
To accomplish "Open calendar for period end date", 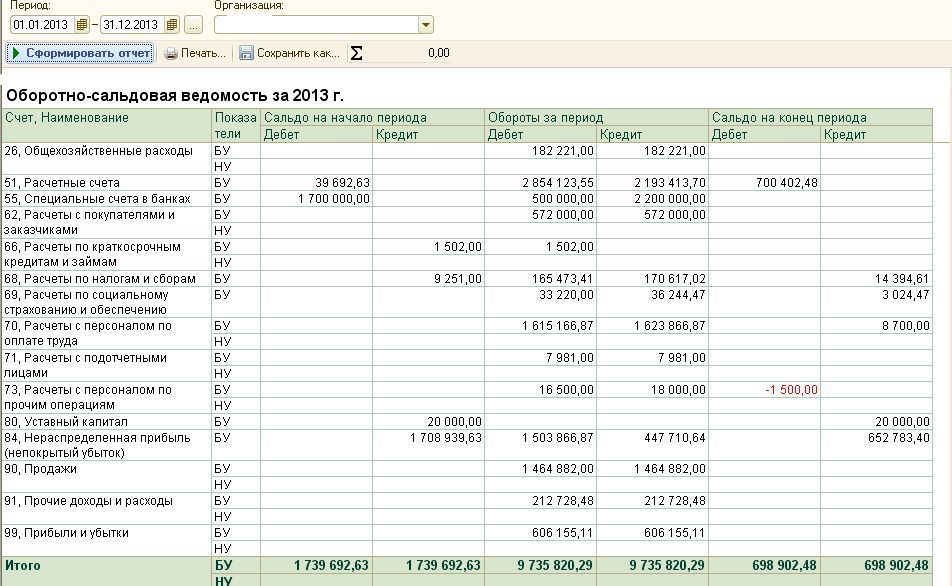I will 172,25.
